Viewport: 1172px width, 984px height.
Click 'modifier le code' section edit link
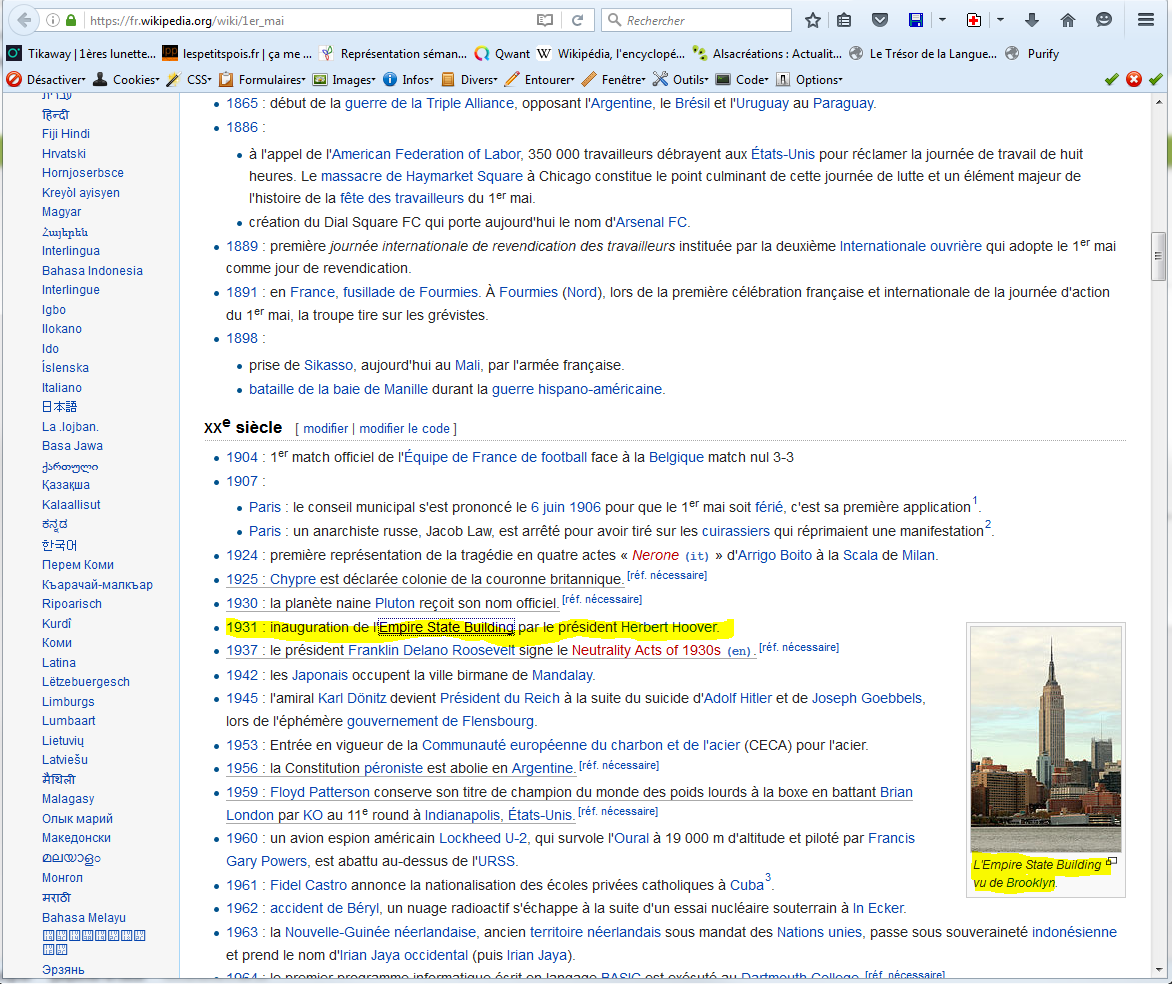404,428
